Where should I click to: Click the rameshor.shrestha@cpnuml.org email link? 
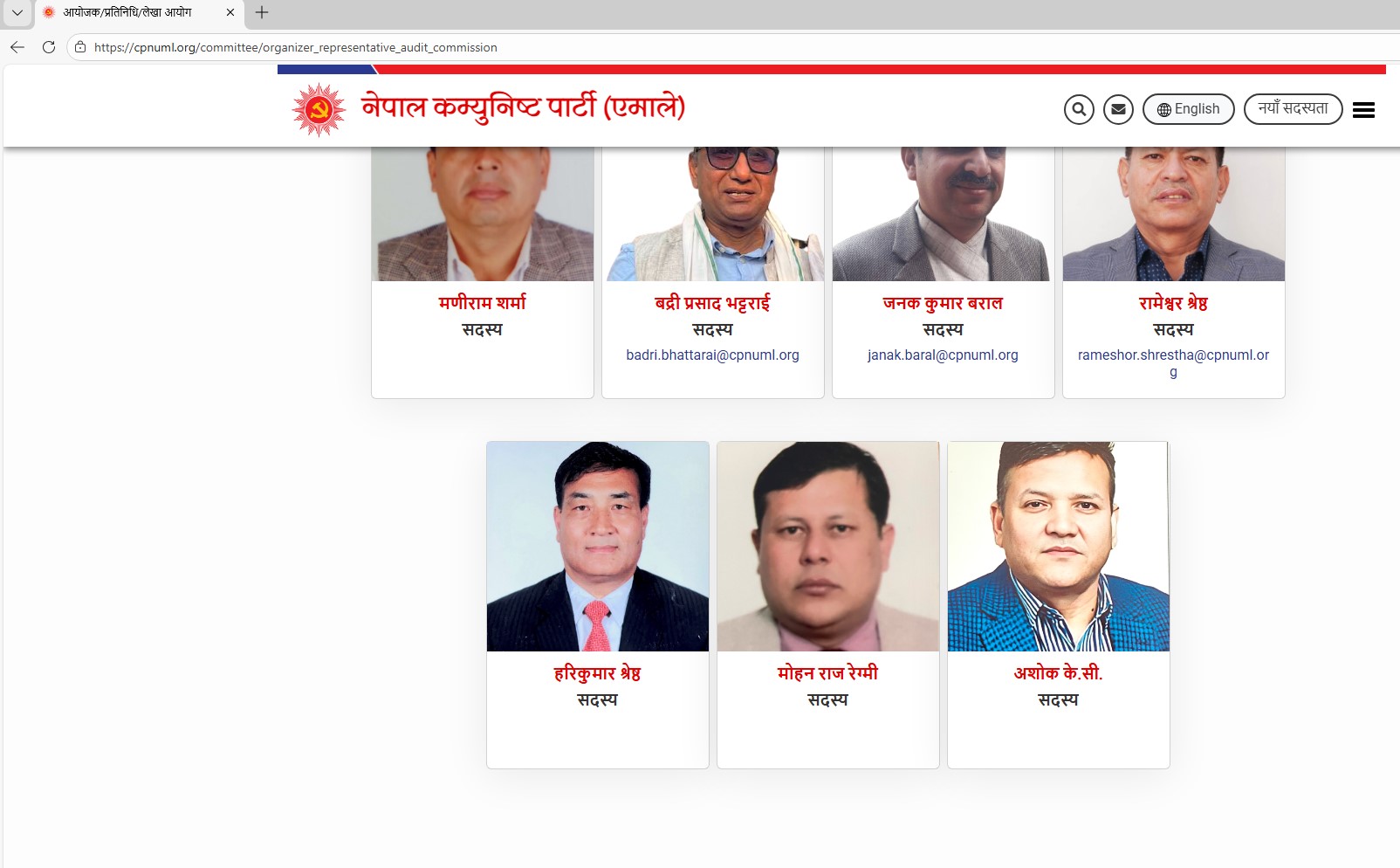point(1173,363)
